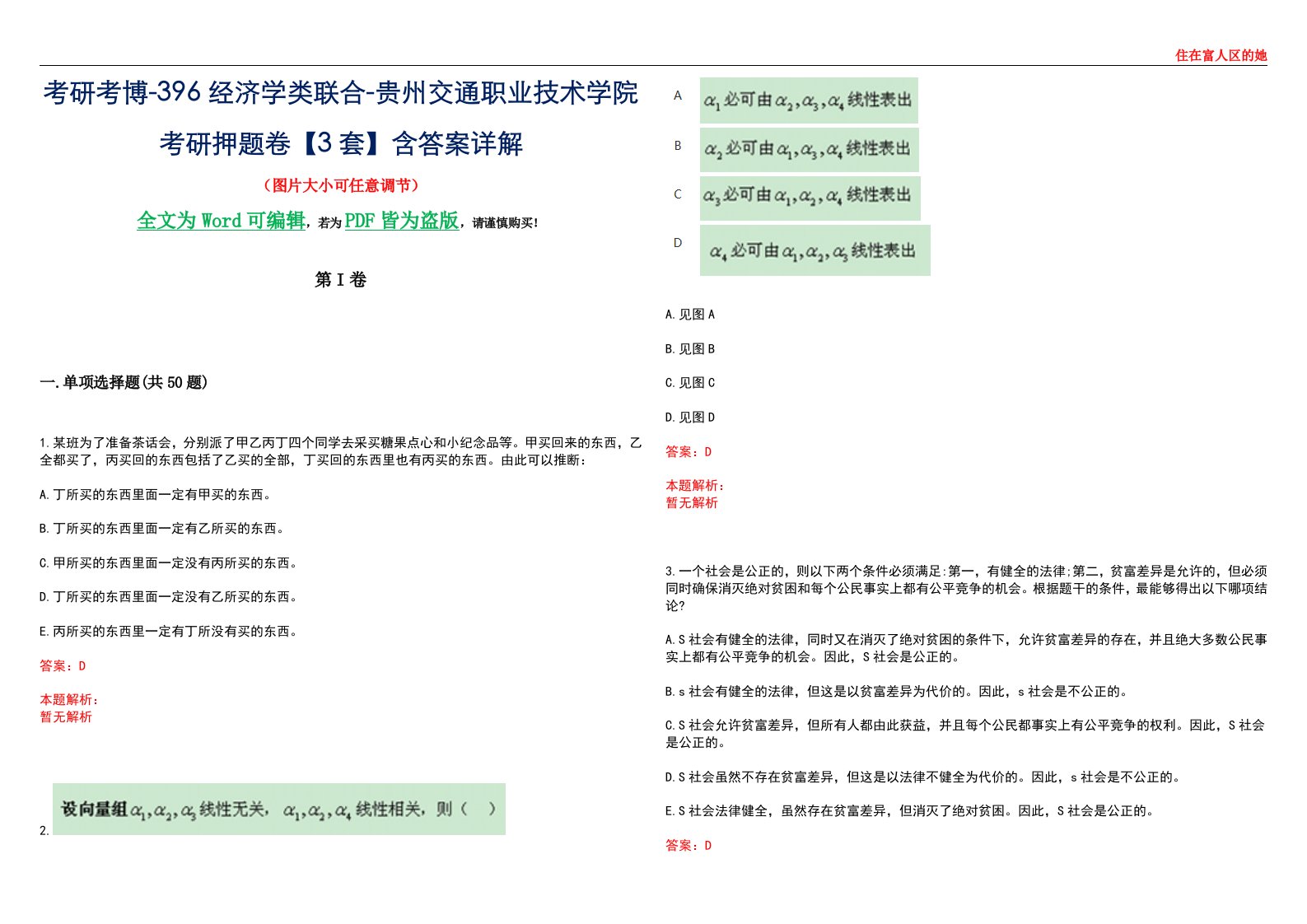Click the heading 第I卷
The image size is (1307, 924).
[x=340, y=280]
